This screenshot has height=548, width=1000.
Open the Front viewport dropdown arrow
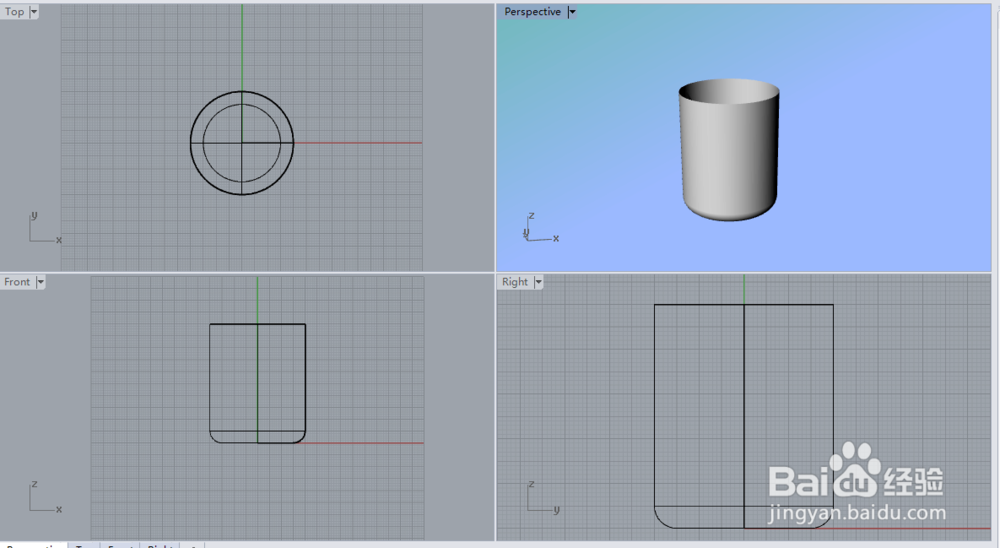point(40,282)
